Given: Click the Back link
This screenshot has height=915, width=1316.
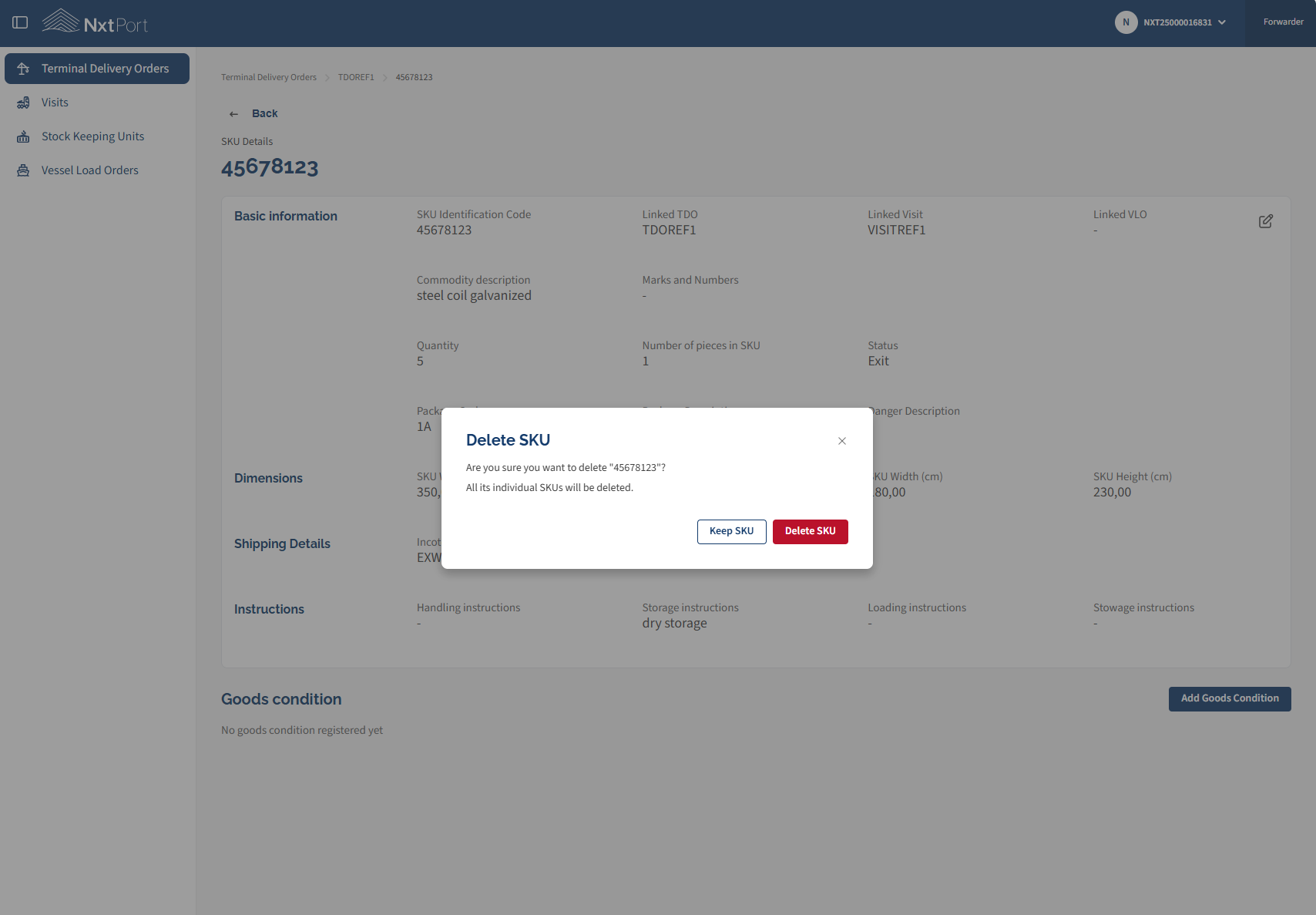Looking at the screenshot, I should tap(264, 113).
